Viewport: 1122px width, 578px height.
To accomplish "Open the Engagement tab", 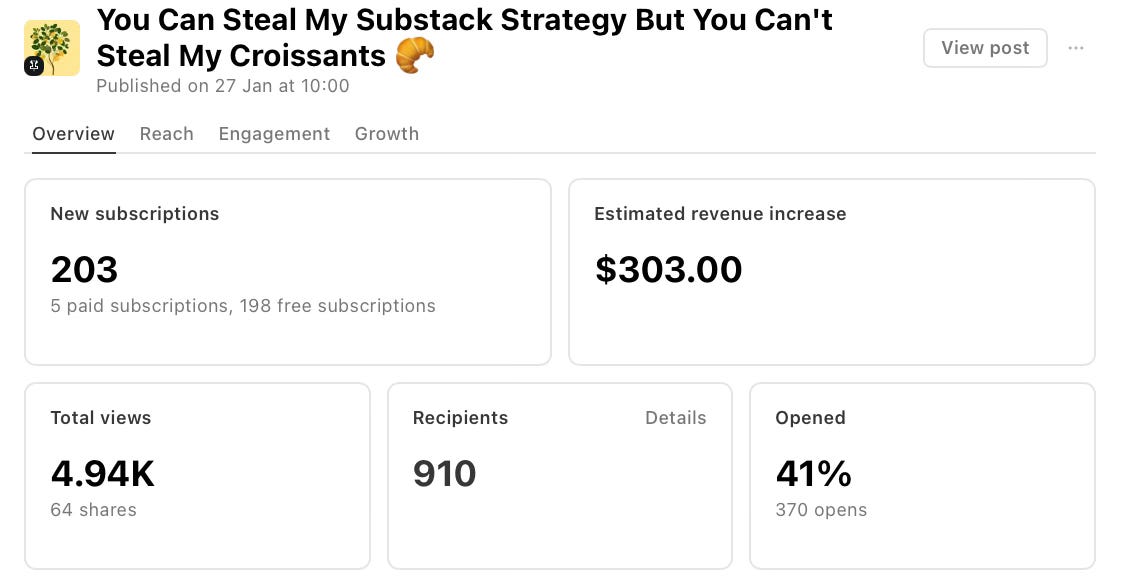I will [x=274, y=134].
